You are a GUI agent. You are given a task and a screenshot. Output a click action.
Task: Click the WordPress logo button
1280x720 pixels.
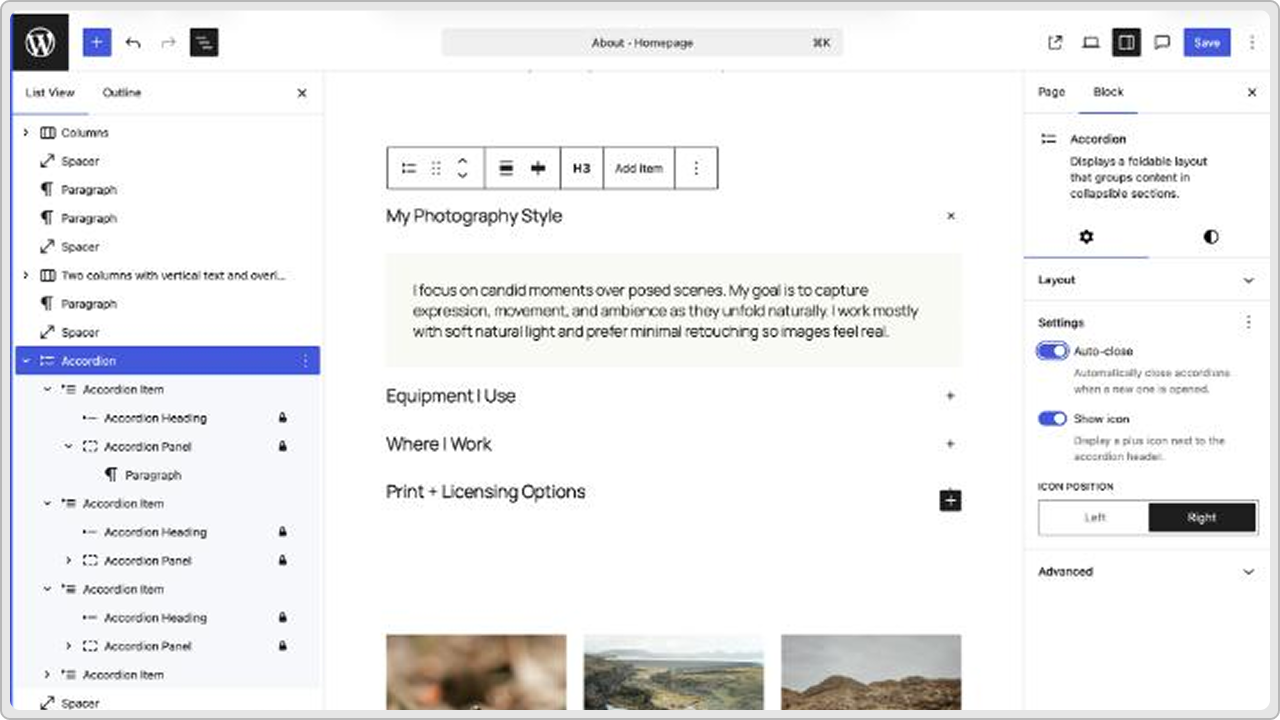[x=40, y=42]
